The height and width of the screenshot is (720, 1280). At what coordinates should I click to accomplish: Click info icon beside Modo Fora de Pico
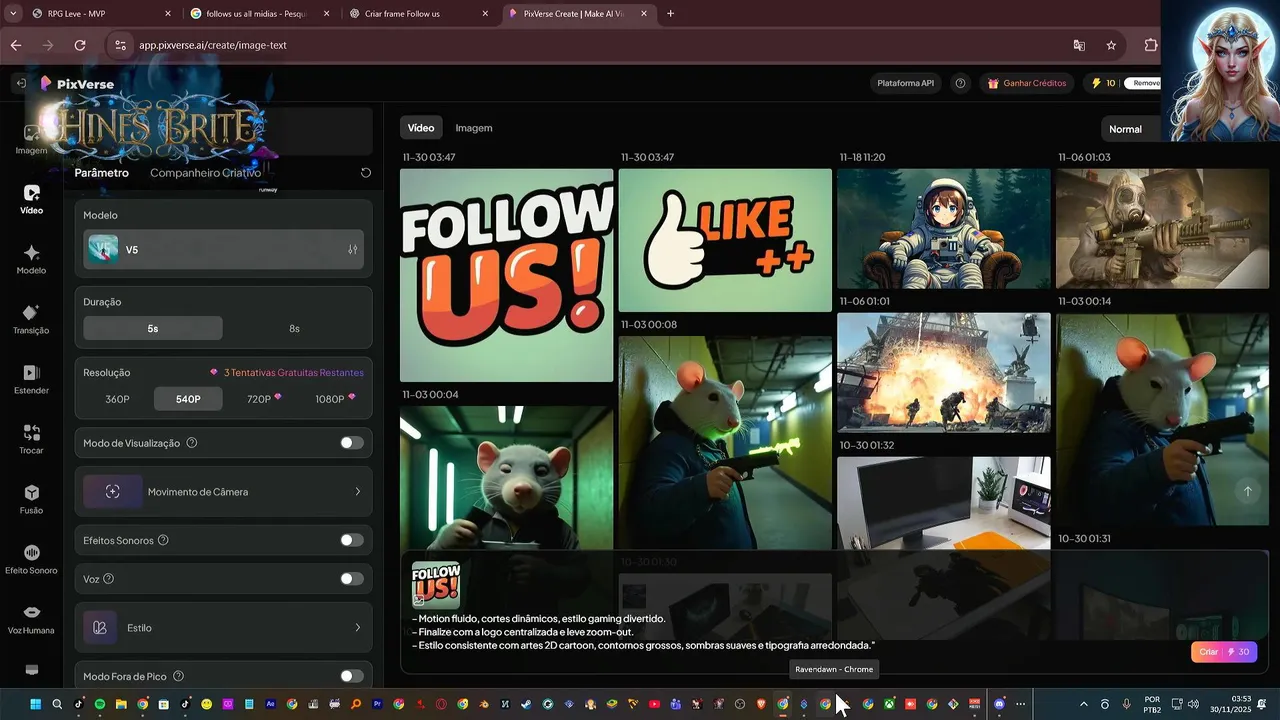pyautogui.click(x=178, y=677)
